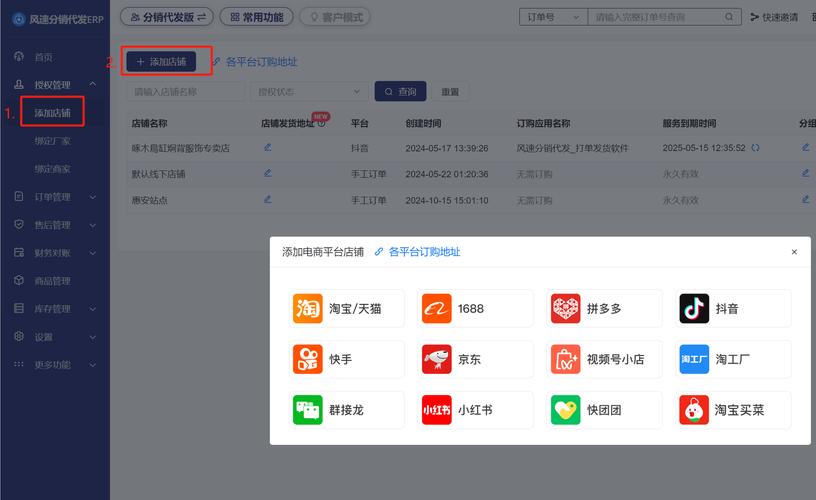Select the 群接龙 green icon

[308, 410]
